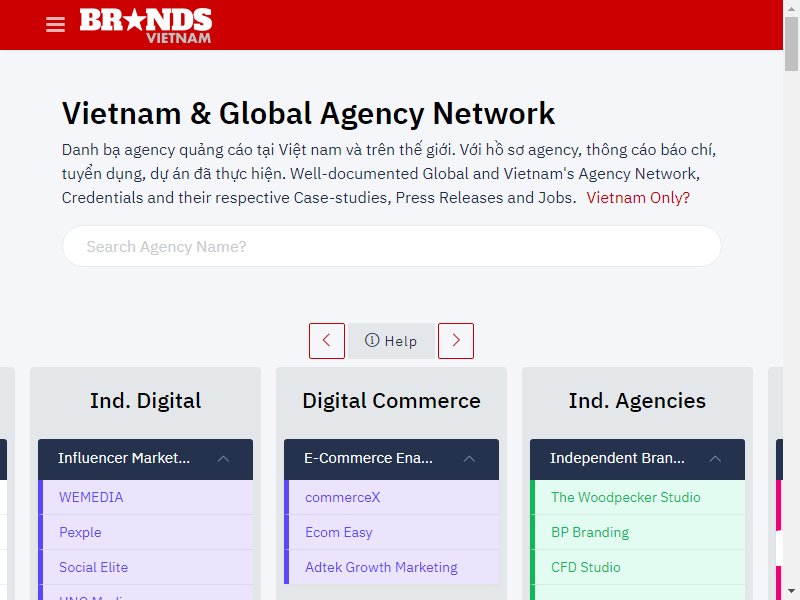The image size is (800, 600).
Task: Open the hamburger menu icon
Action: (x=55, y=24)
